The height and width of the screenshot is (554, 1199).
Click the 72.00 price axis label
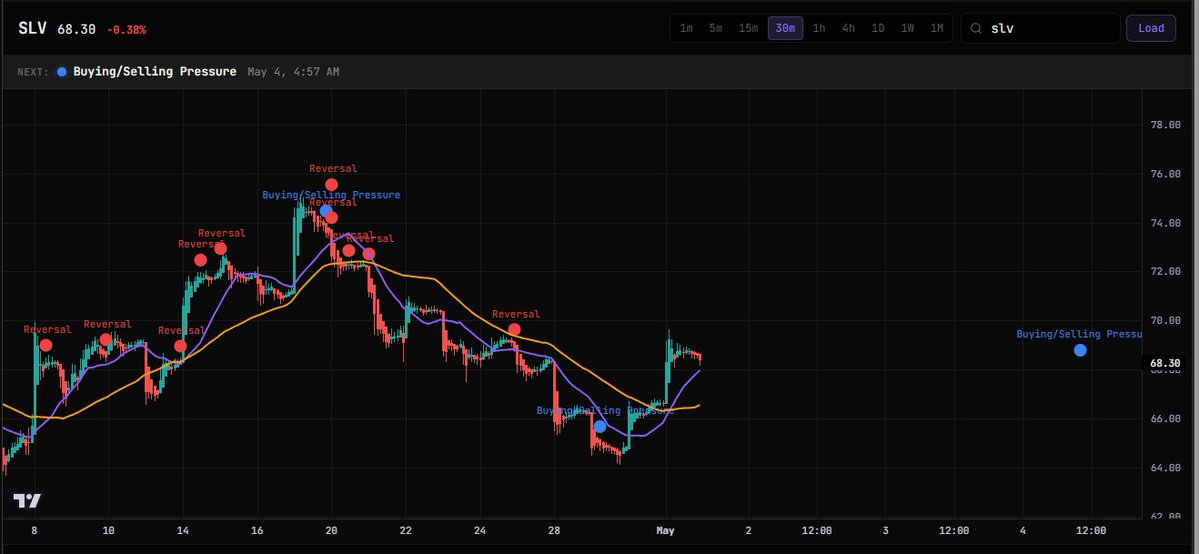pyautogui.click(x=1165, y=272)
